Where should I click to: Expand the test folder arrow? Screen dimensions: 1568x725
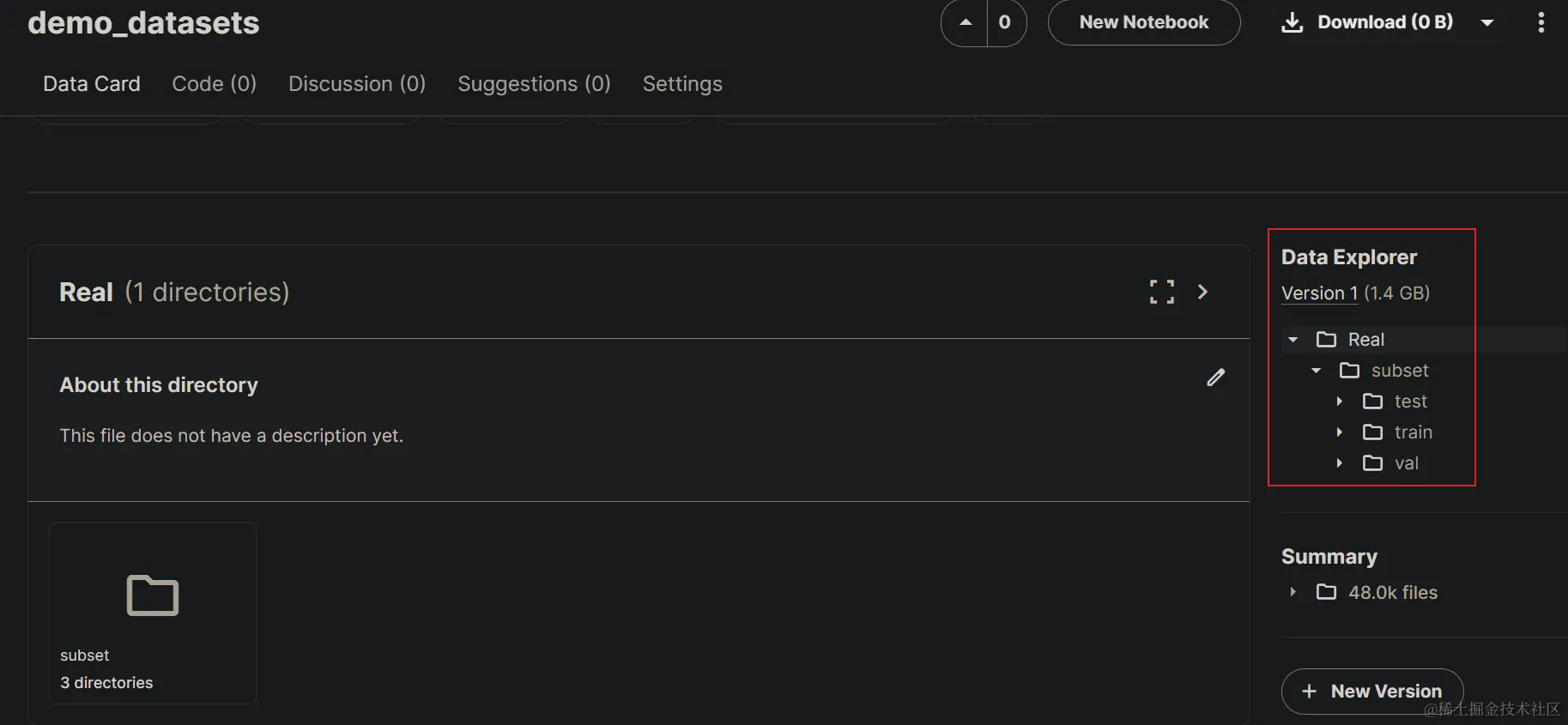(x=1339, y=402)
